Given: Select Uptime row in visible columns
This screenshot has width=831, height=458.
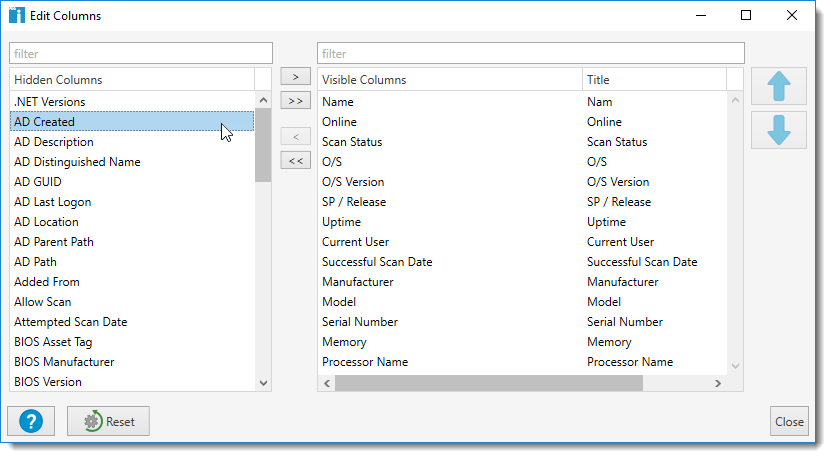Looking at the screenshot, I should (342, 222).
